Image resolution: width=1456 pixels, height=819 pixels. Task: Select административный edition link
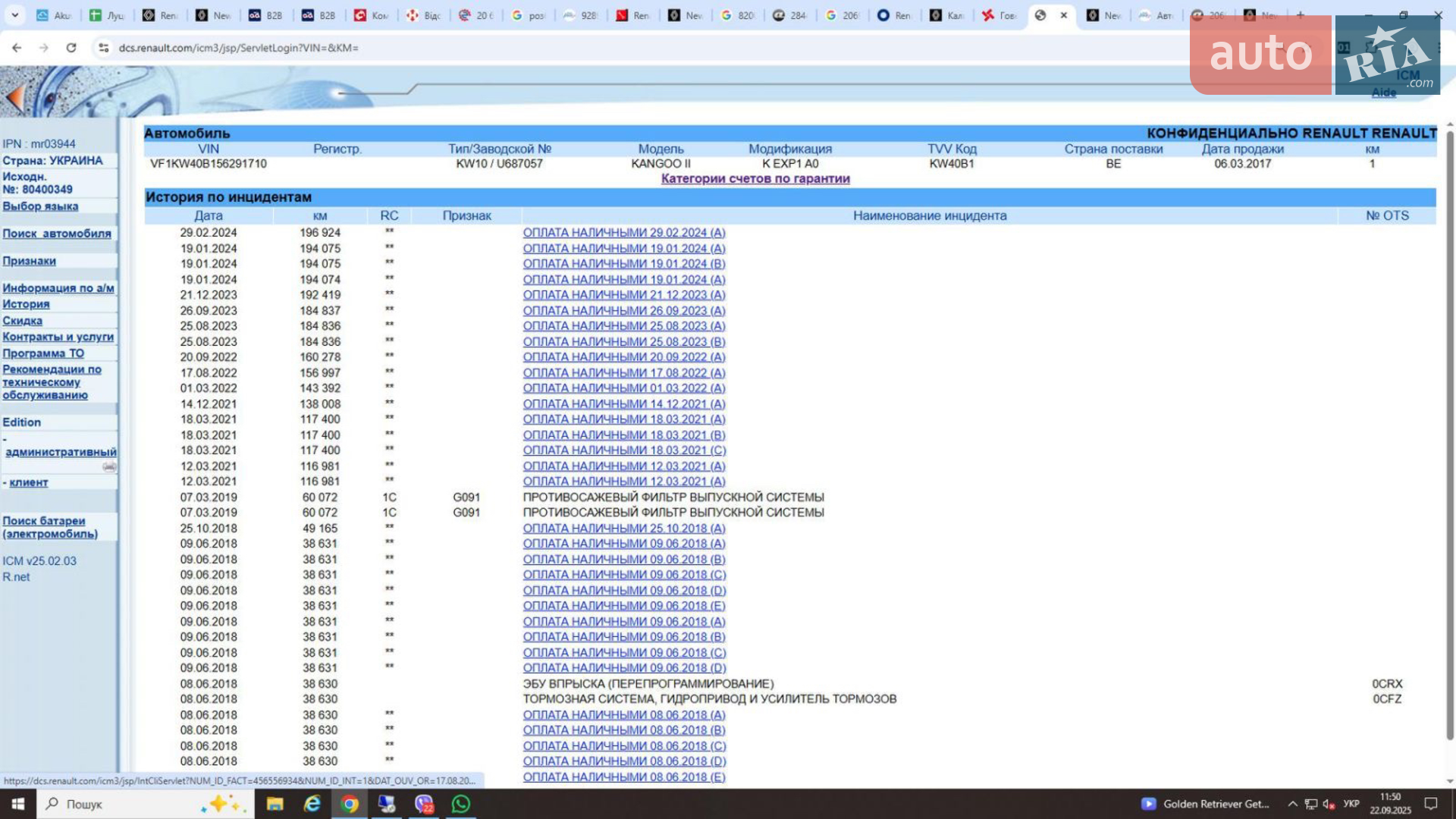(x=61, y=452)
